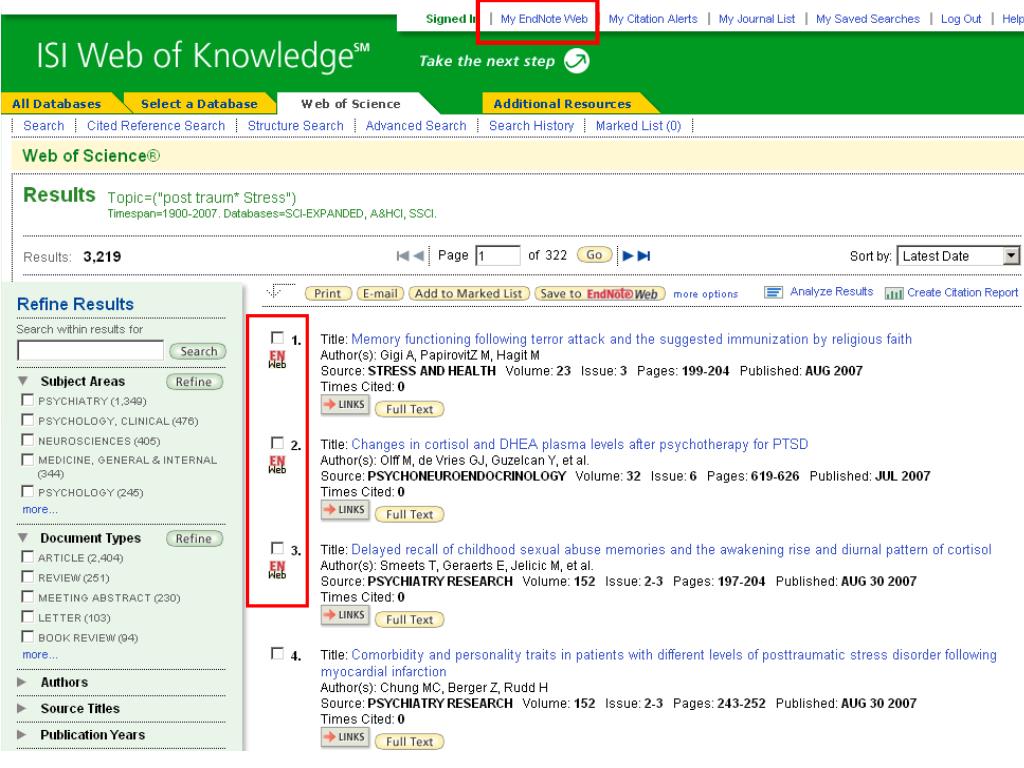This screenshot has height=768, width=1024.
Task: Select checkbox for result 4
Action: coord(278,653)
